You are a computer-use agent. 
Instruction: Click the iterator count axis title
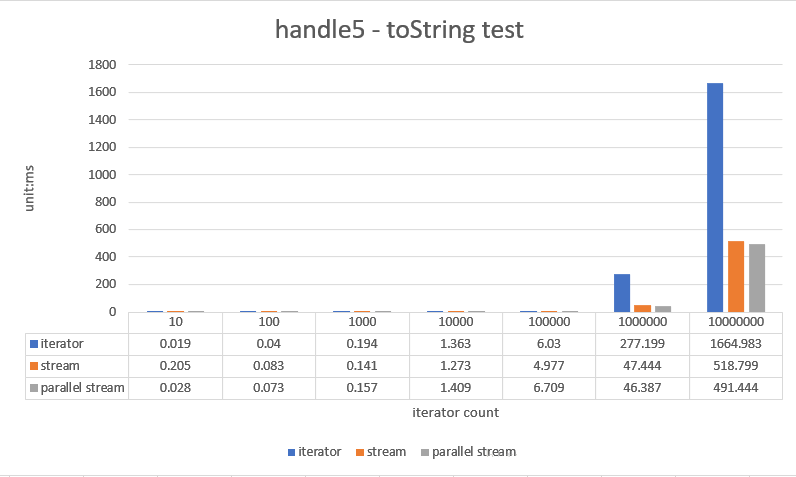point(455,413)
